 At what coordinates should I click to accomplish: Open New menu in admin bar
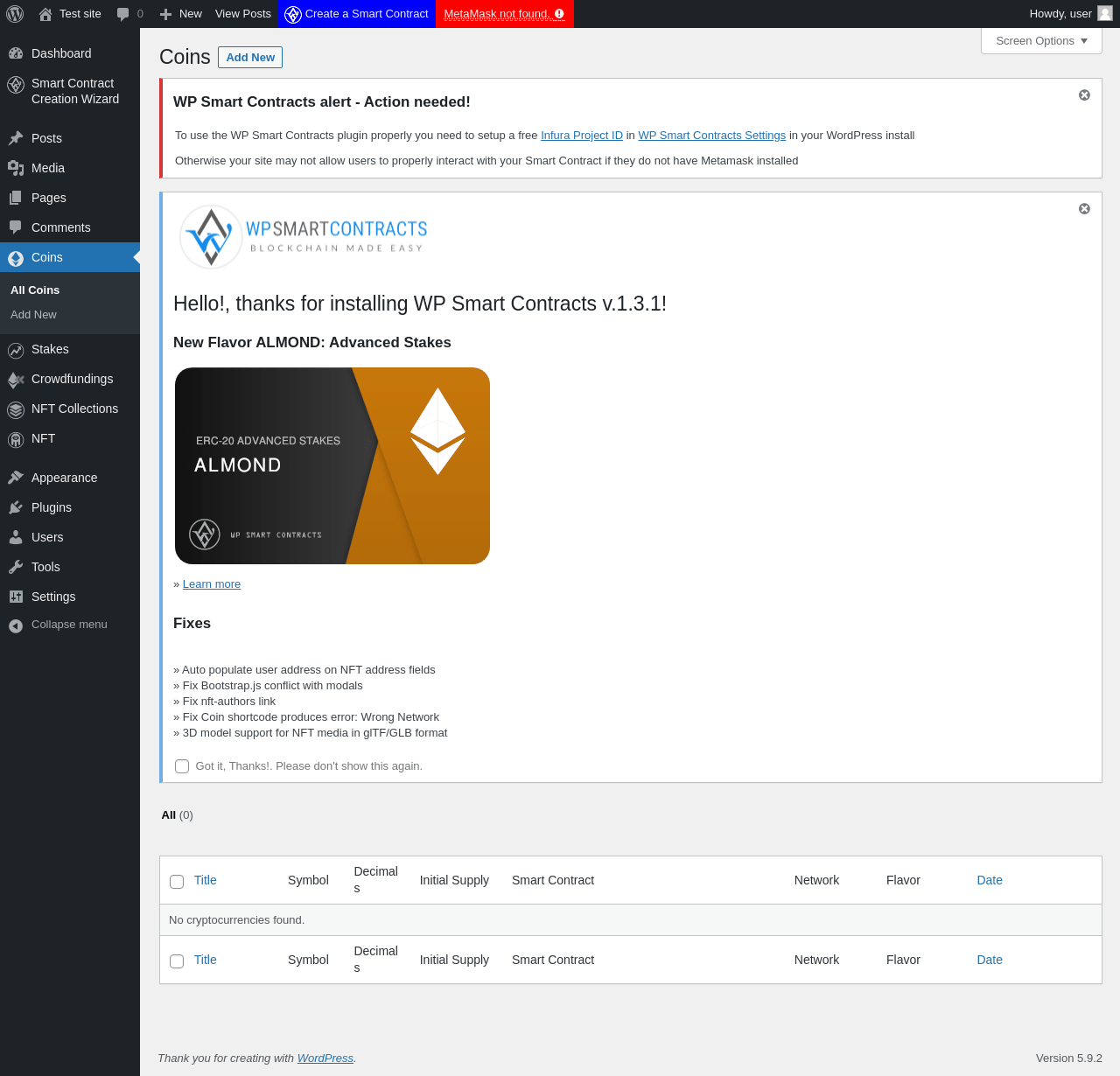(181, 14)
